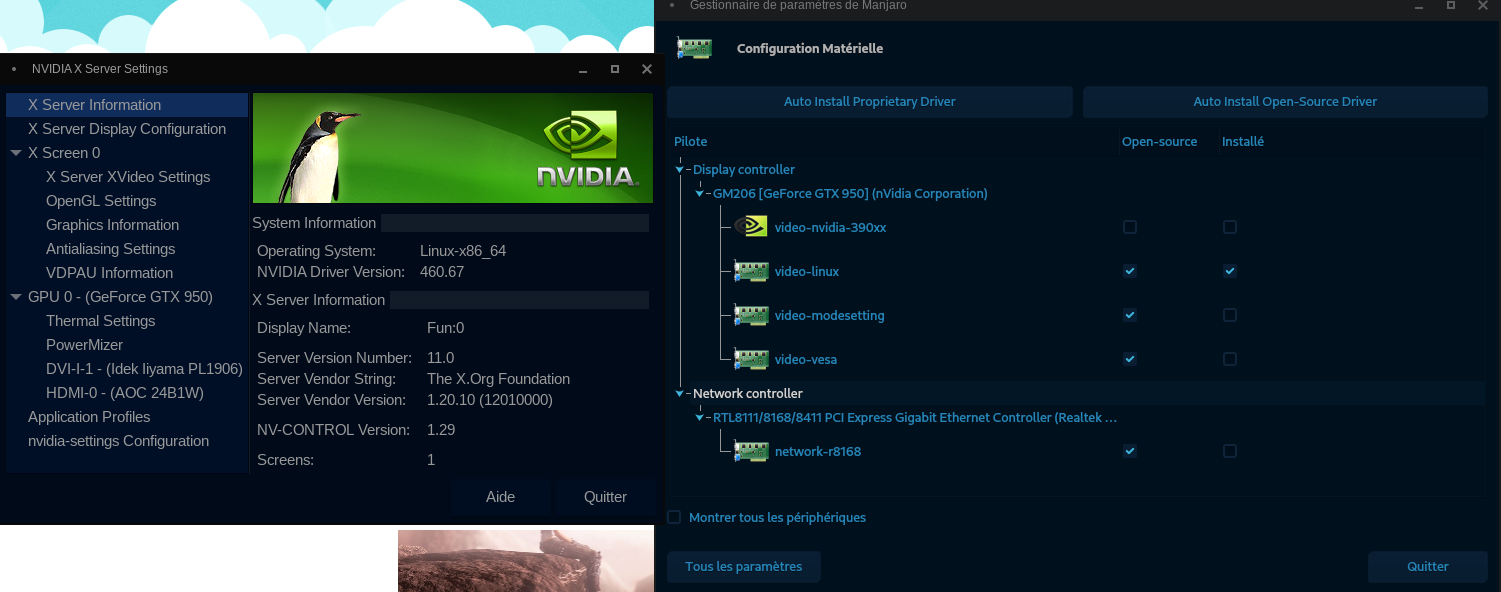Collapse the Display controller tree node
The width and height of the screenshot is (1501, 592).
(x=680, y=170)
